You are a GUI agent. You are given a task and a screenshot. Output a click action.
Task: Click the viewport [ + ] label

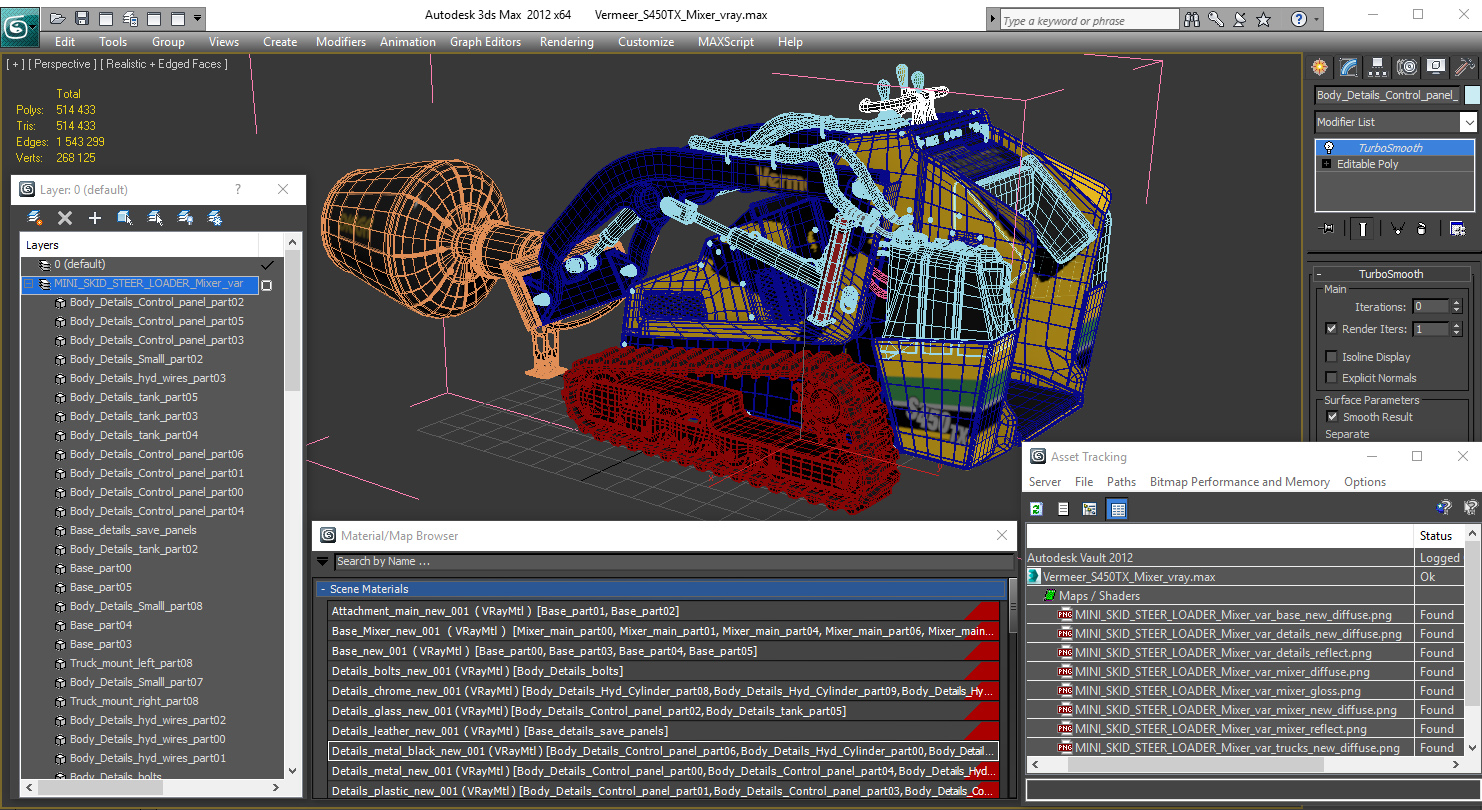click(x=15, y=64)
